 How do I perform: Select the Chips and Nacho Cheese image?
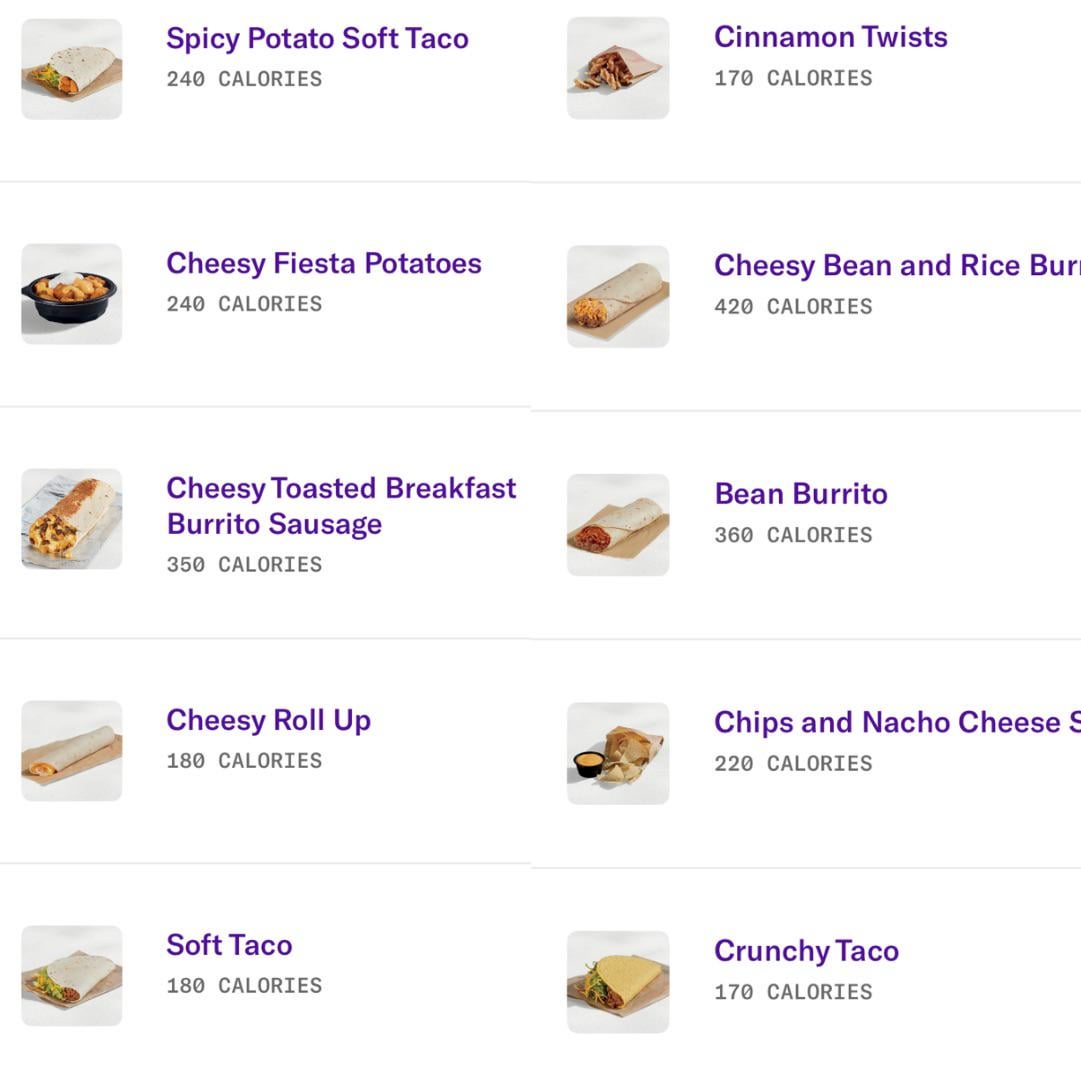[618, 753]
